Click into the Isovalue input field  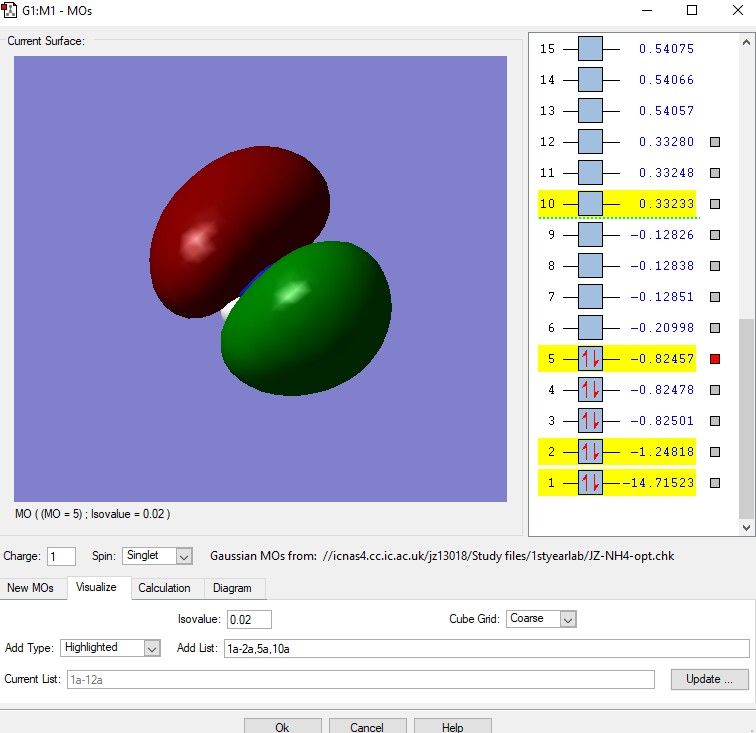pos(249,619)
